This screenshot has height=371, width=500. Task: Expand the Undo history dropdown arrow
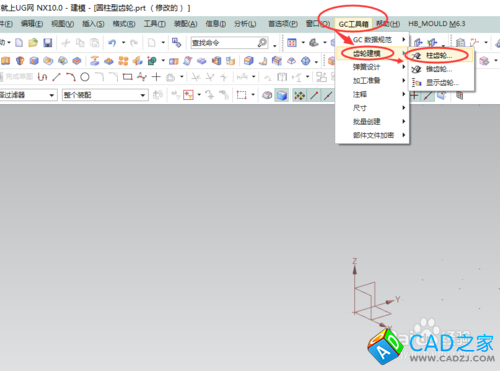(123, 43)
